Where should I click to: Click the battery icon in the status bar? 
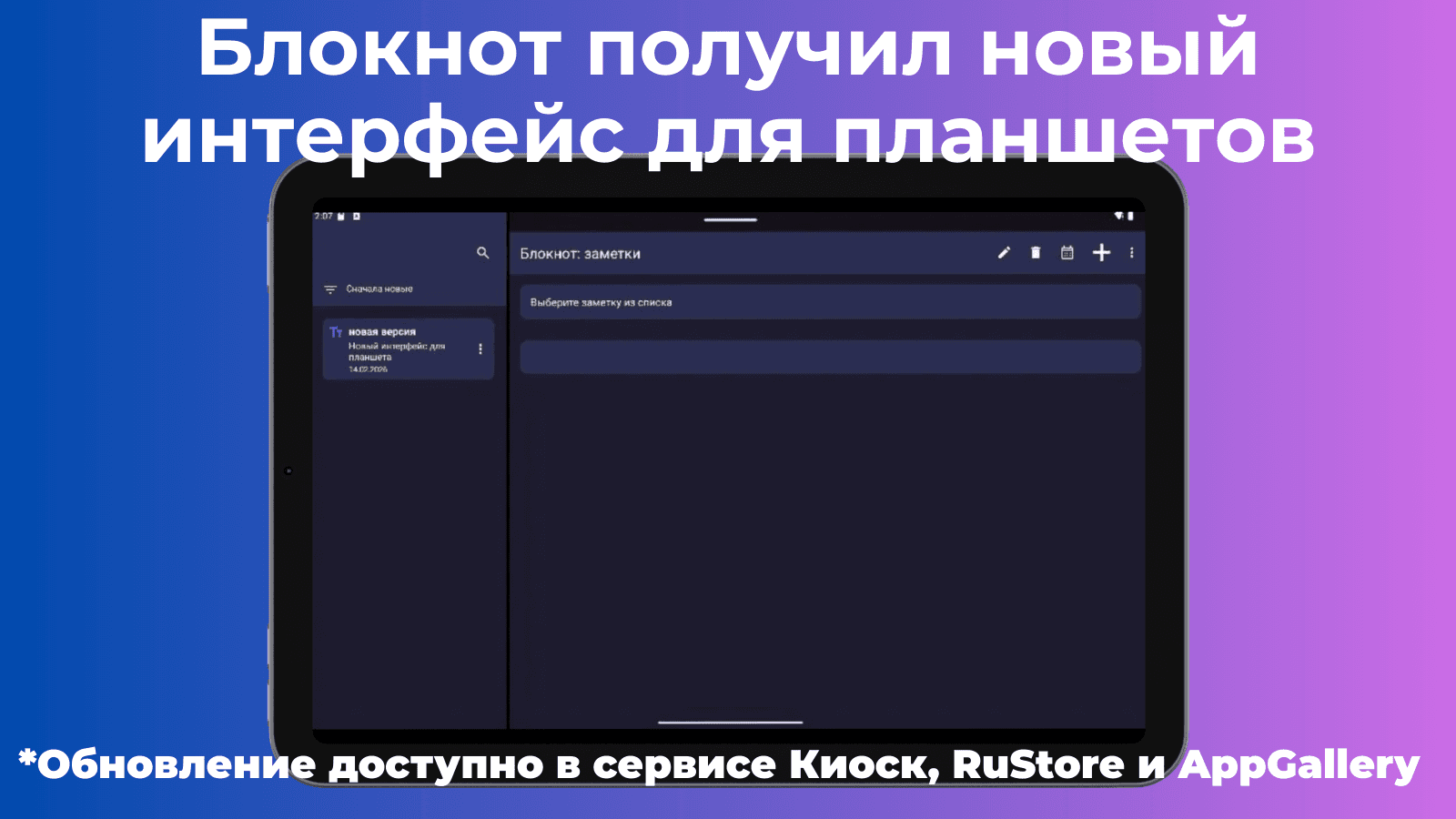1131,215
